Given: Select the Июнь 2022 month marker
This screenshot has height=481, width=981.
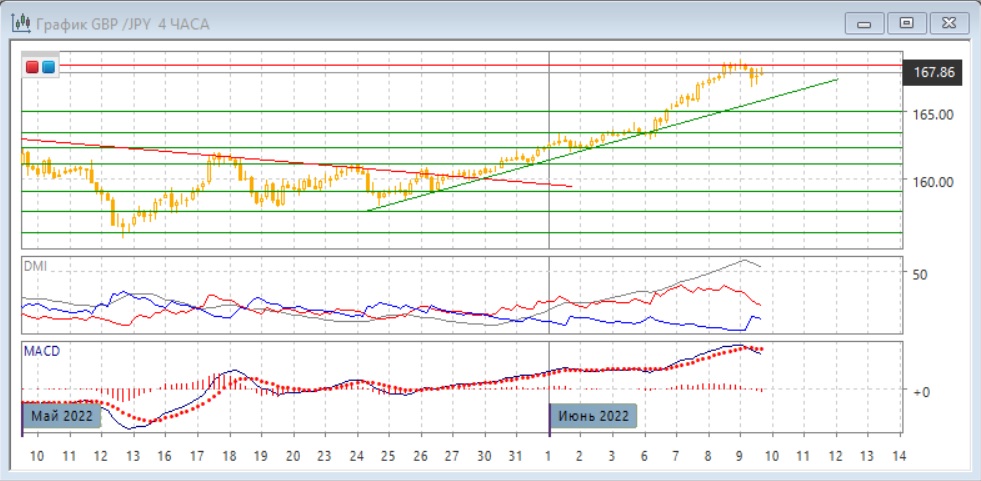Looking at the screenshot, I should pyautogui.click(x=594, y=415).
